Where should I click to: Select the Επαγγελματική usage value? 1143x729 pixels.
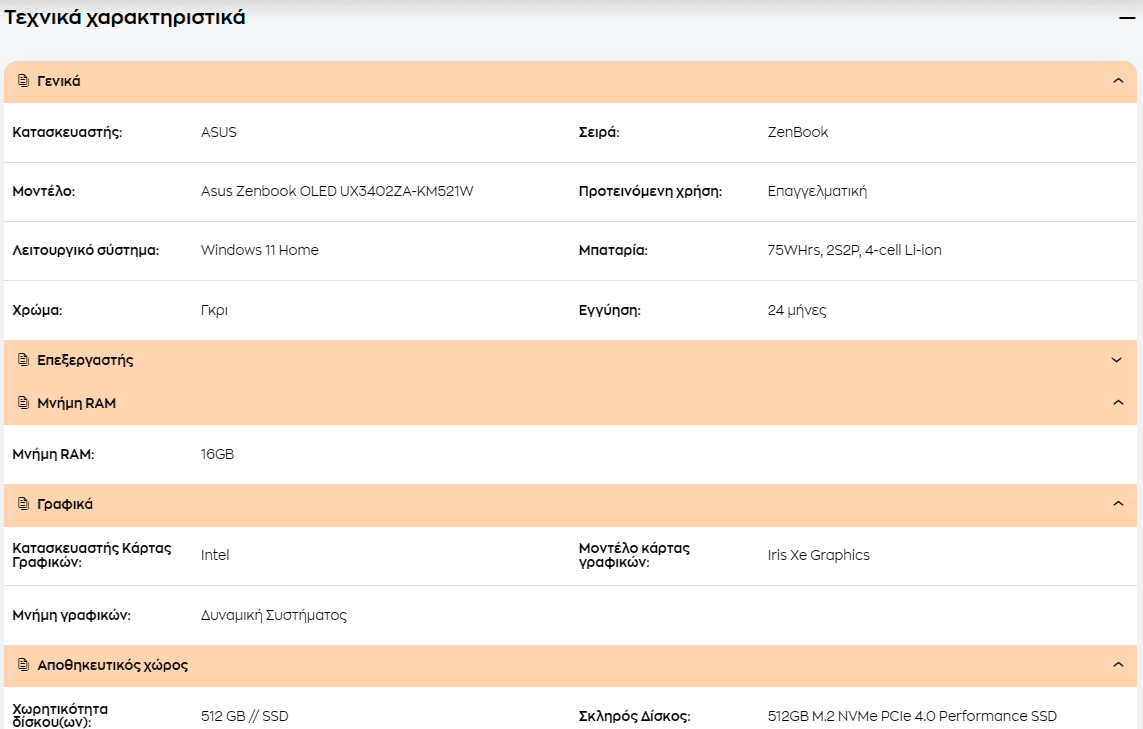(817, 191)
